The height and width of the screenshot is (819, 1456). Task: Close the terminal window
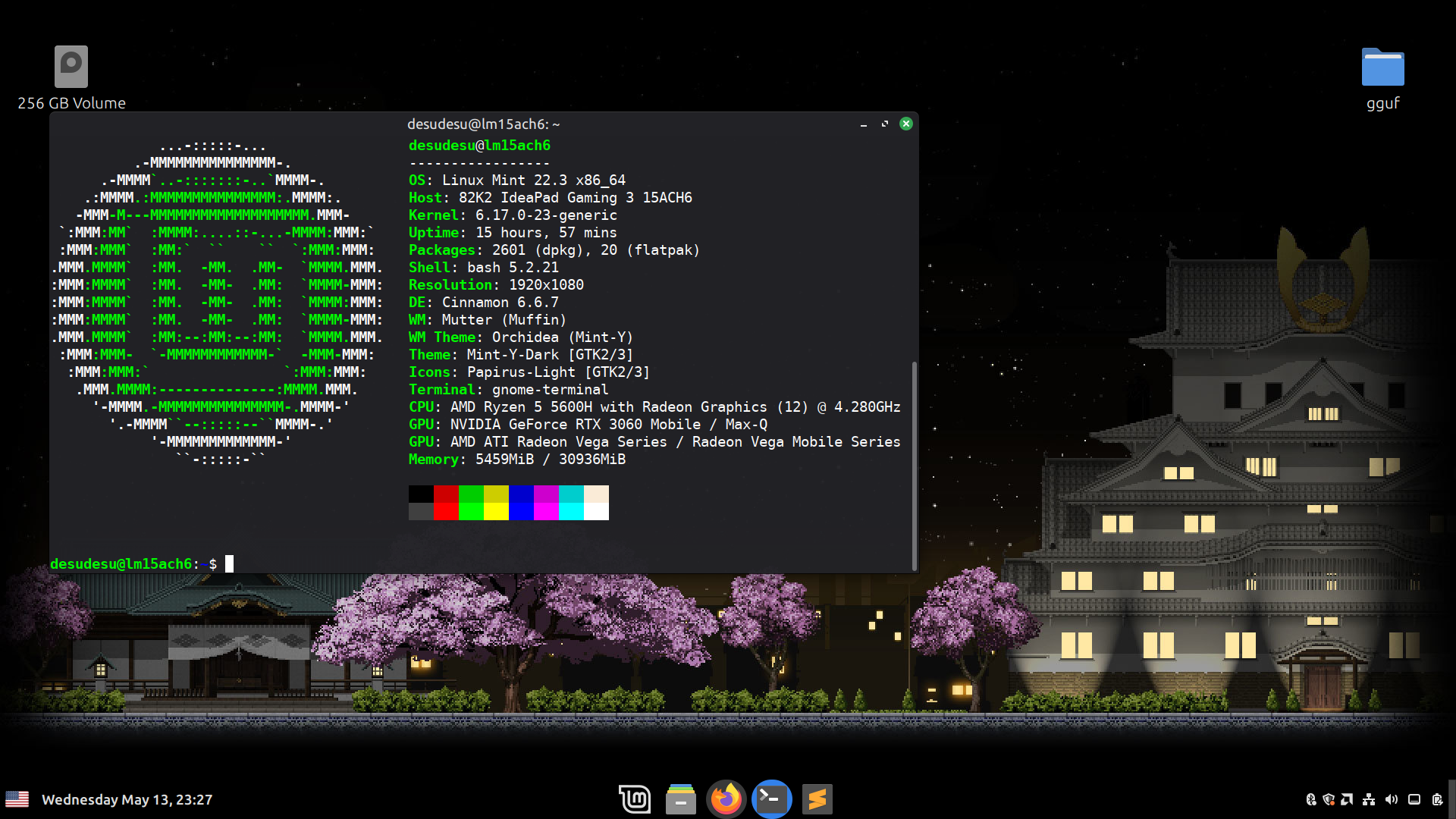click(x=906, y=124)
